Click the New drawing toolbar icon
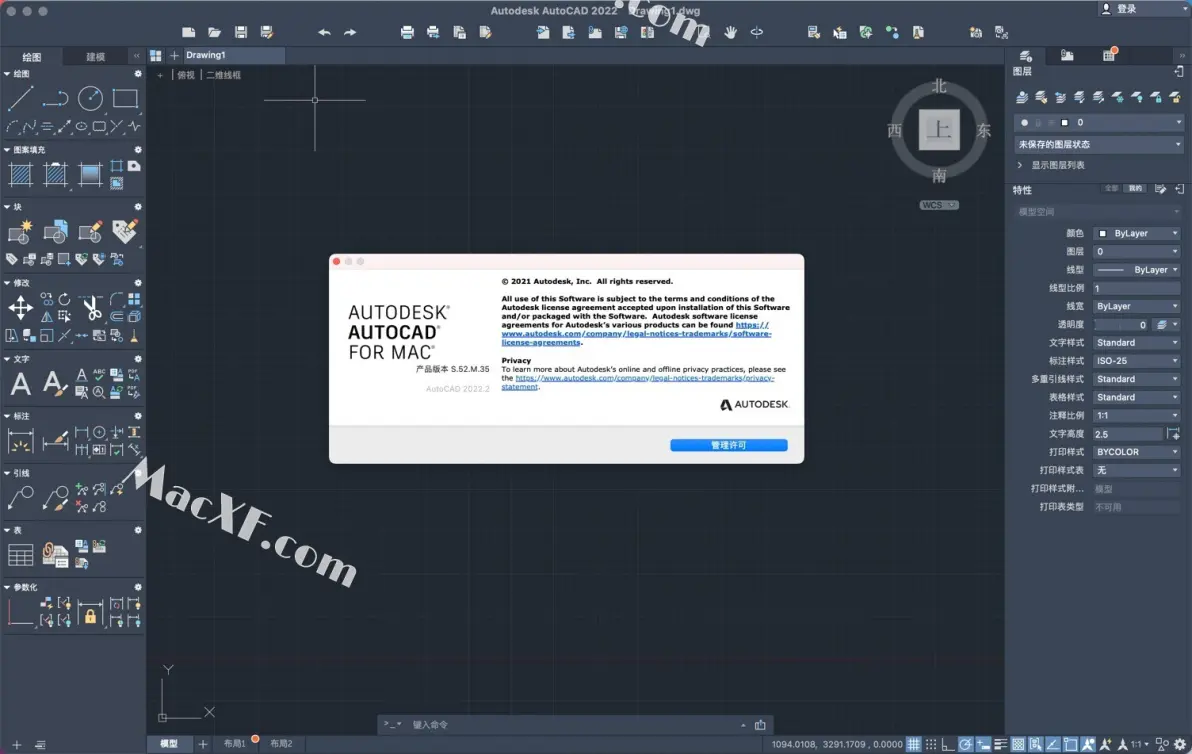Viewport: 1192px width, 754px height. coord(189,32)
